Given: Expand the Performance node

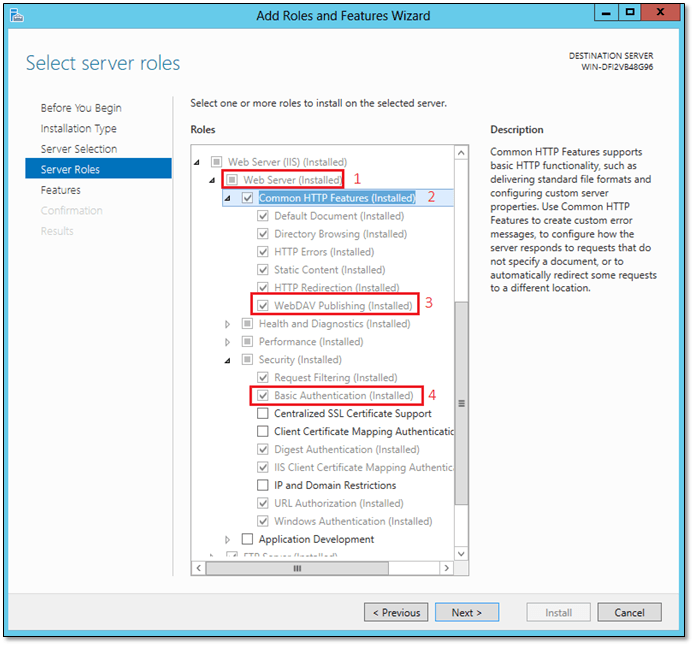Looking at the screenshot, I should coord(227,342).
